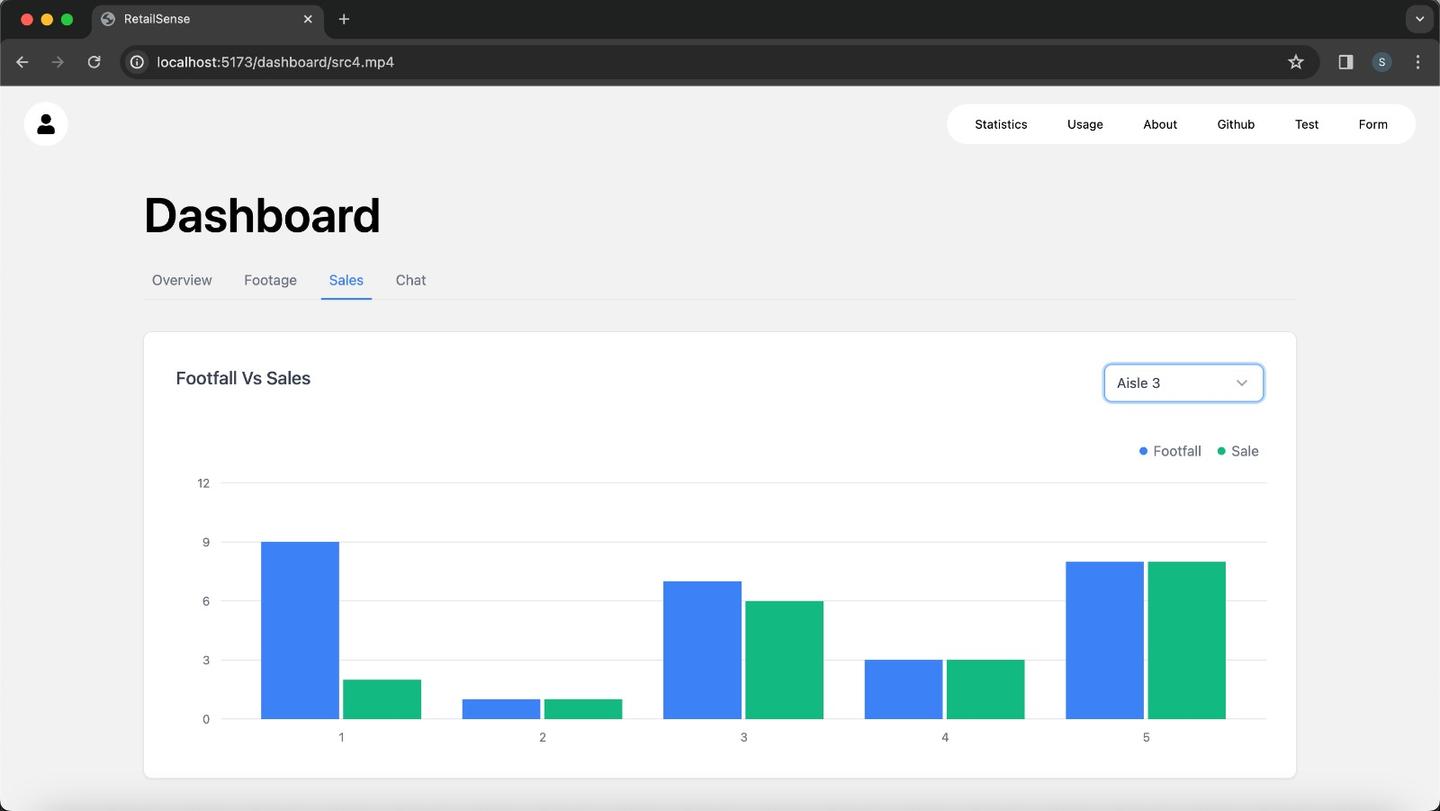Image resolution: width=1440 pixels, height=811 pixels.
Task: Toggle the Sale legend item
Action: point(1238,451)
